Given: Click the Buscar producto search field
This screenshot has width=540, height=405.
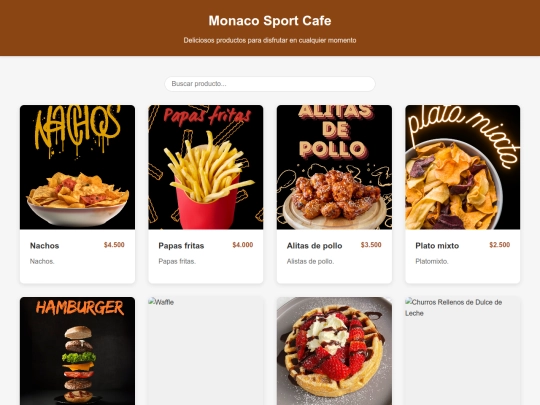Looking at the screenshot, I should [x=270, y=84].
